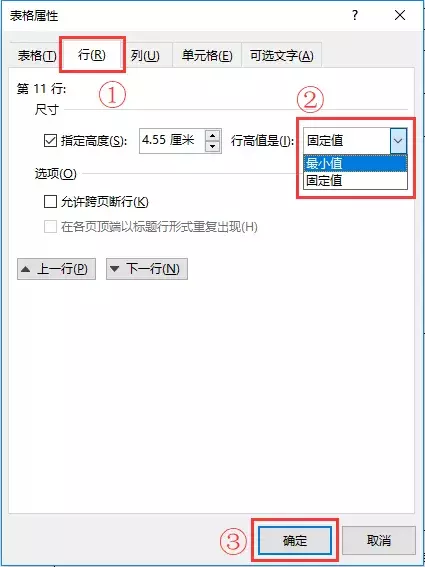Toggle the 指定高度 checkbox

click(x=50, y=141)
